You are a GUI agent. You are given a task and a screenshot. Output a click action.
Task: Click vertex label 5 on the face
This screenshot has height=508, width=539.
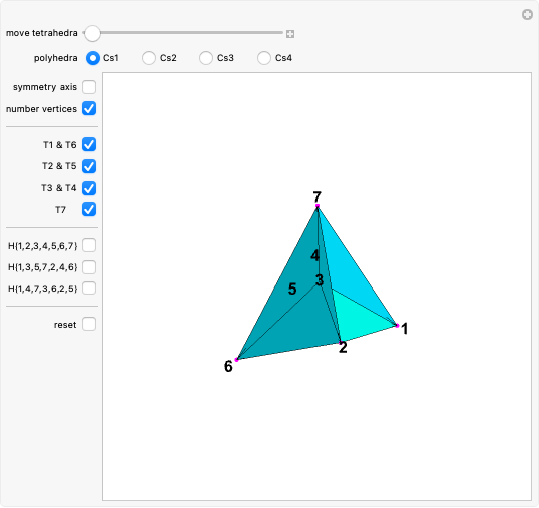coord(292,289)
